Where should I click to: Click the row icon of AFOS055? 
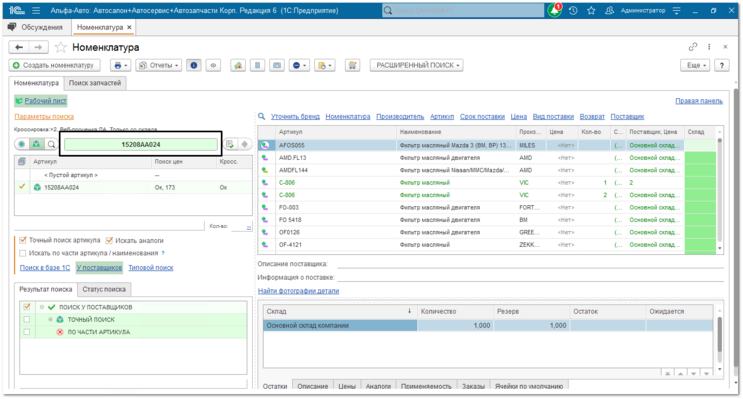[265, 145]
